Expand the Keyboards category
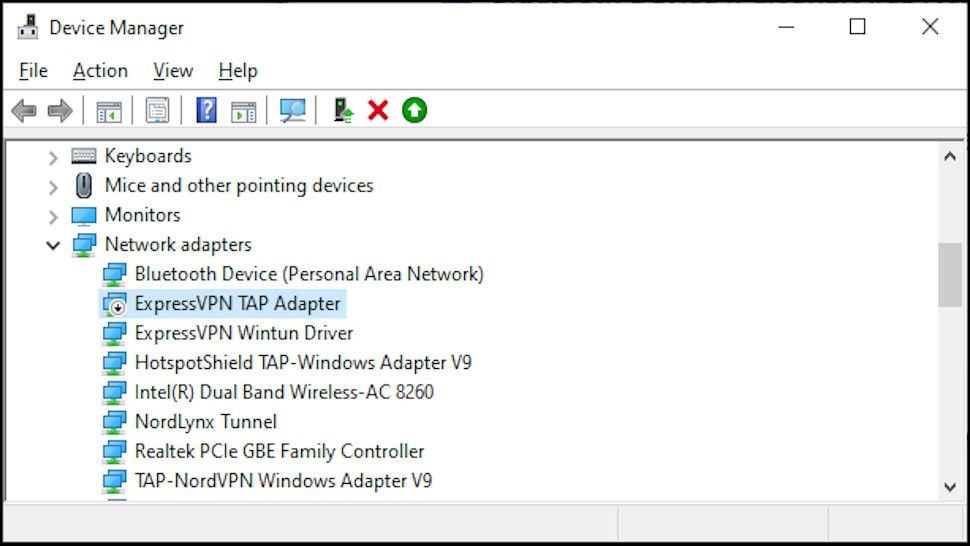This screenshot has width=970, height=546. point(53,158)
